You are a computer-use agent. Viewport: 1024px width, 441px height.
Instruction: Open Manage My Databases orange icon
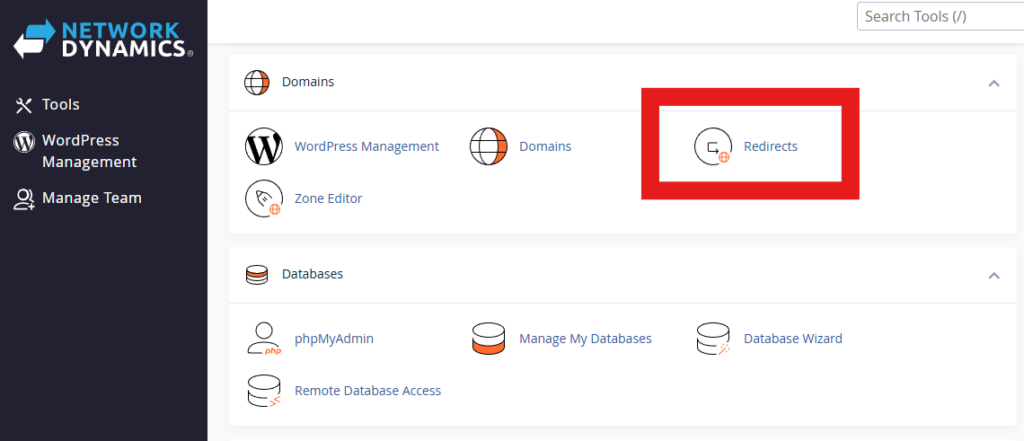click(489, 339)
